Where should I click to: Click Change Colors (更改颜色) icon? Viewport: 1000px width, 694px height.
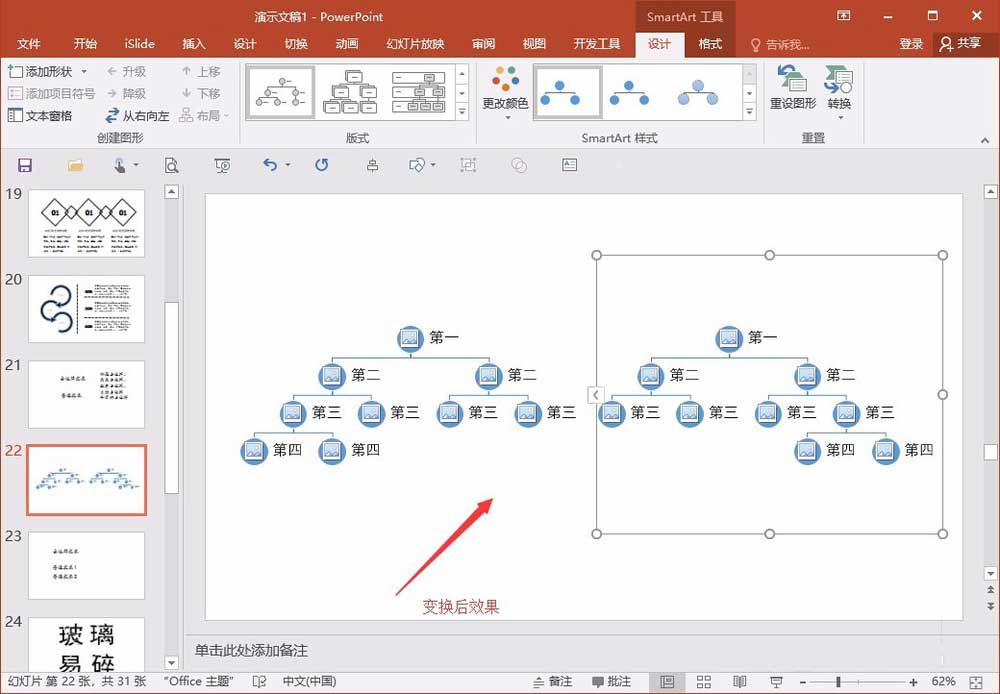point(505,92)
